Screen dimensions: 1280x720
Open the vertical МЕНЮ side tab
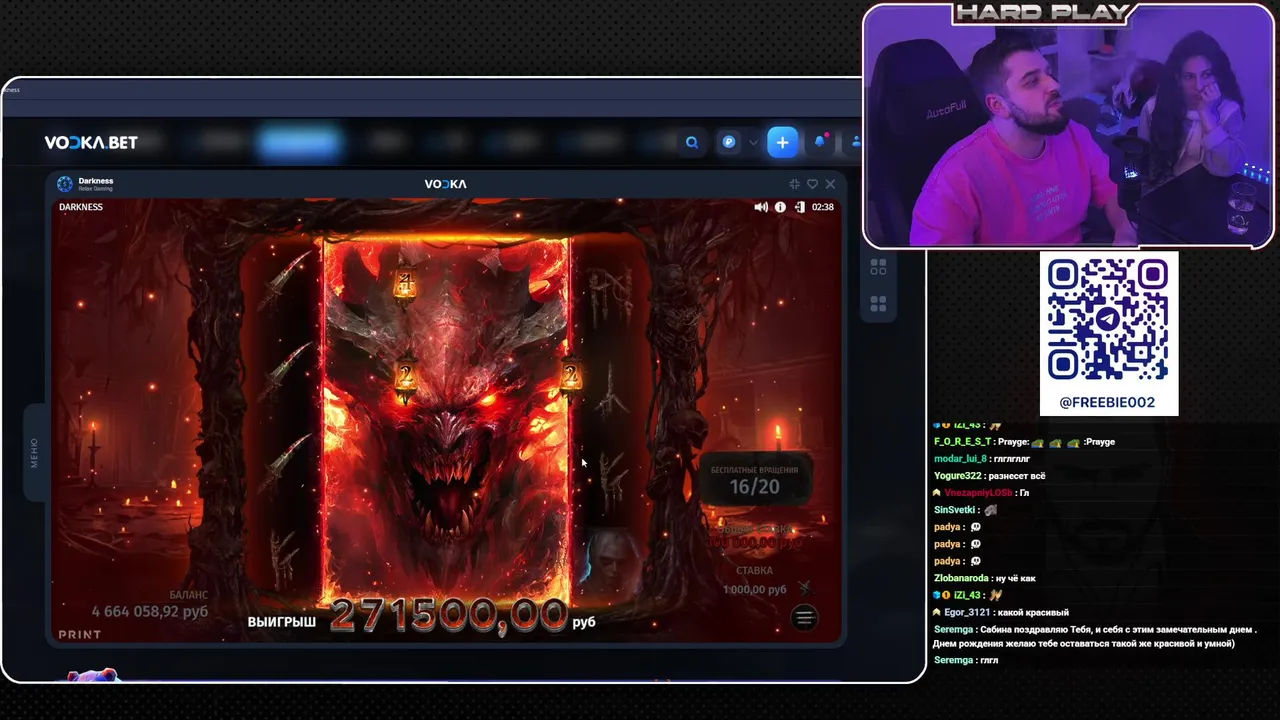tap(34, 453)
